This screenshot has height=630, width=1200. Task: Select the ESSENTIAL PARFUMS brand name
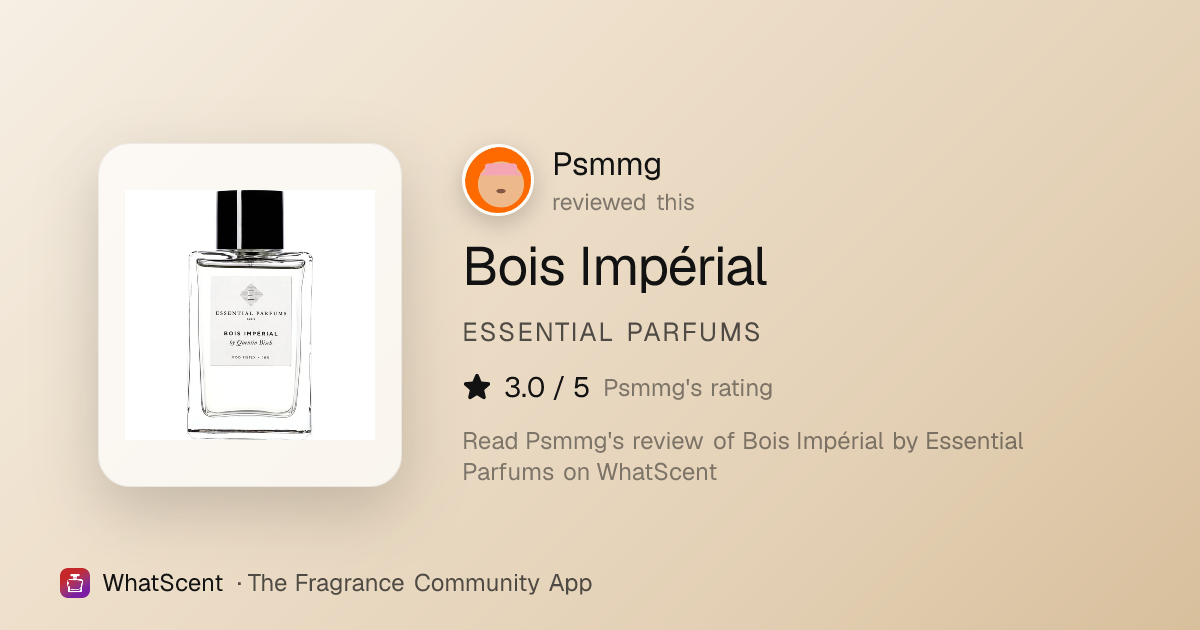tap(612, 333)
